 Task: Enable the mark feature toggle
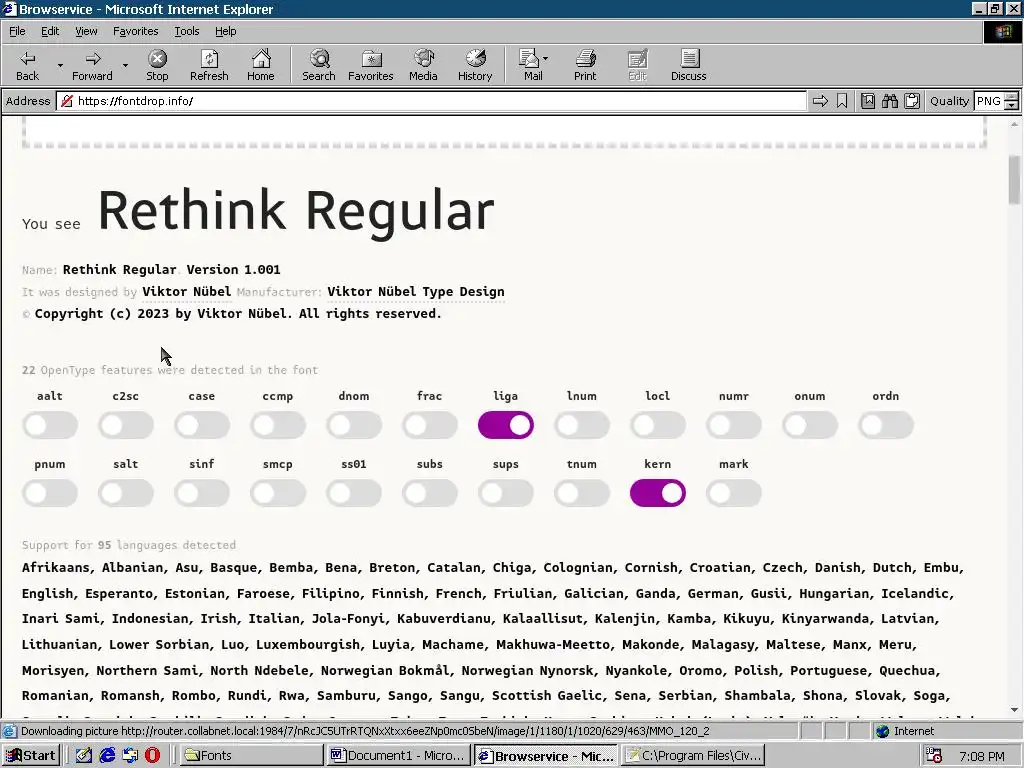pos(734,493)
